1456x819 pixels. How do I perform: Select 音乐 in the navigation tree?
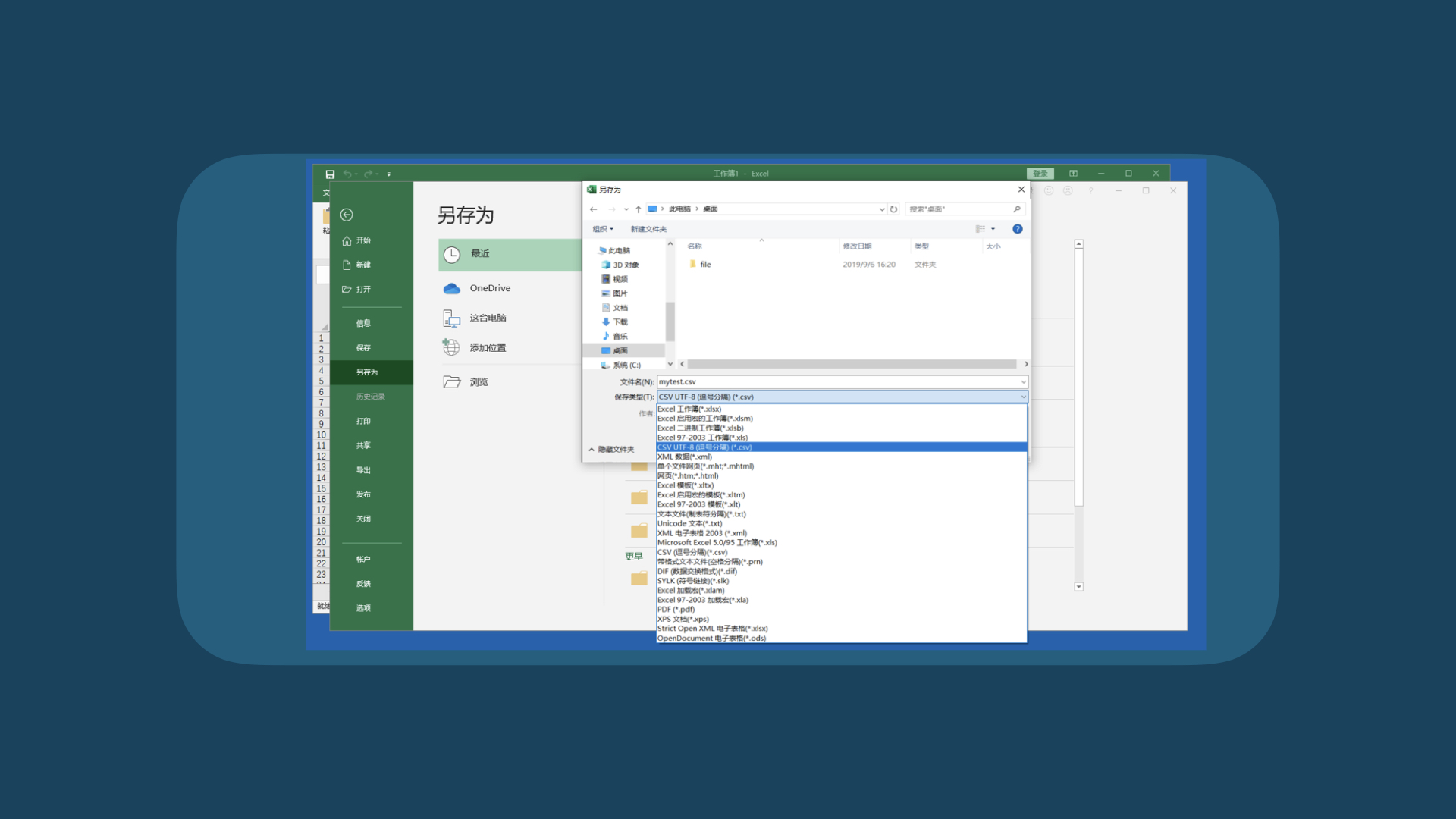[615, 336]
